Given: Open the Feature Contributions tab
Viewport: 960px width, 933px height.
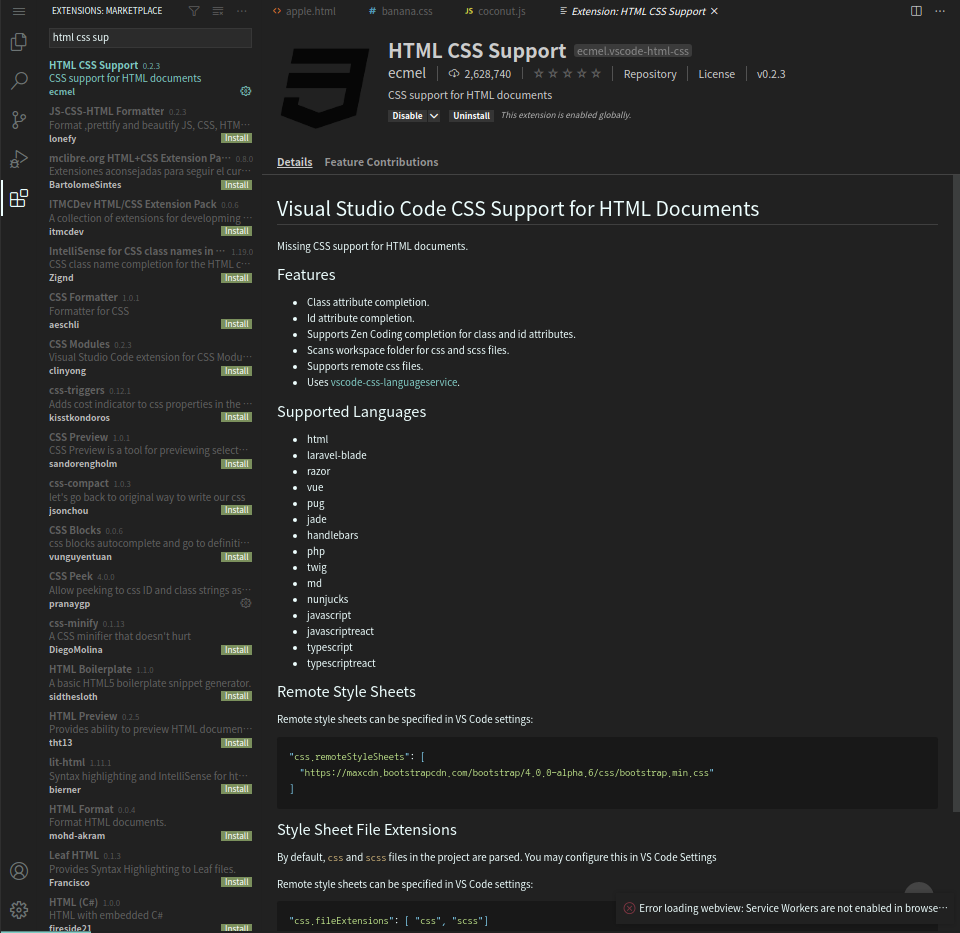Looking at the screenshot, I should [381, 162].
